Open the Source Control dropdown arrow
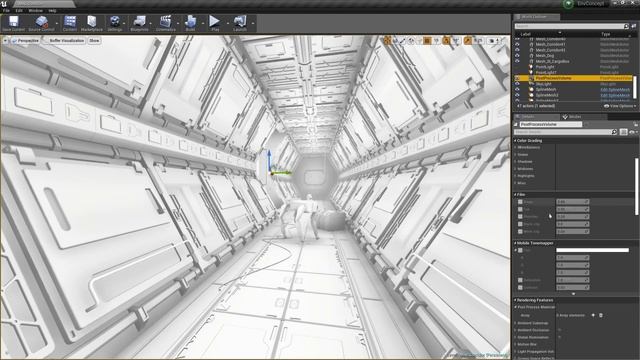 coord(57,23)
